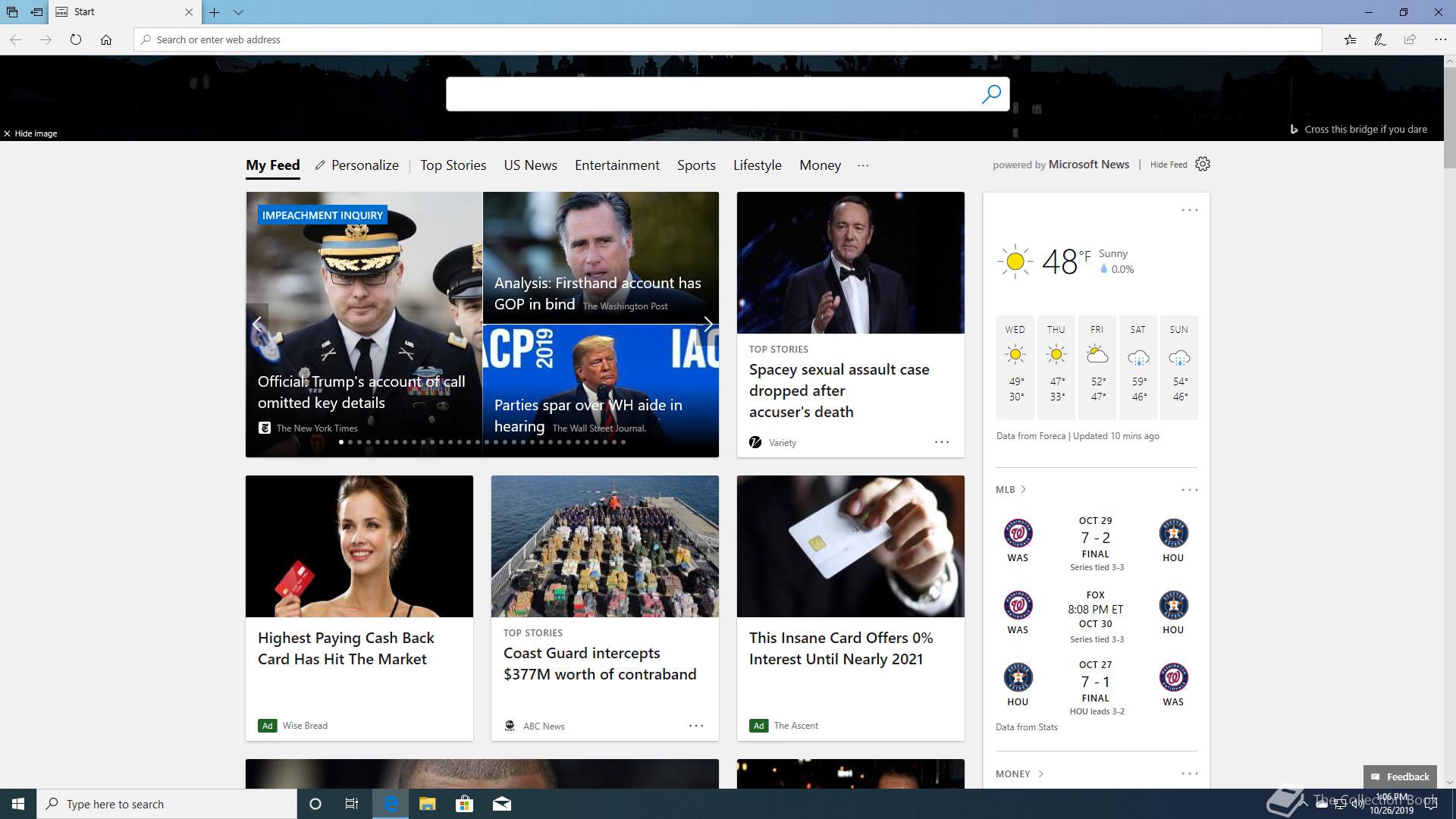Image resolution: width=1456 pixels, height=819 pixels.
Task: Open the Sports tab
Action: [696, 165]
